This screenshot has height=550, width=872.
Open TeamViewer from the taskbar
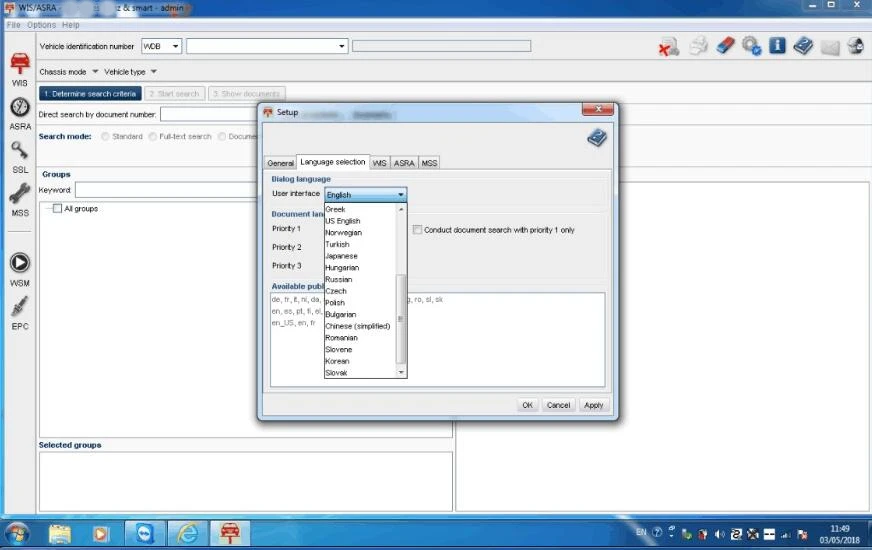(x=145, y=534)
